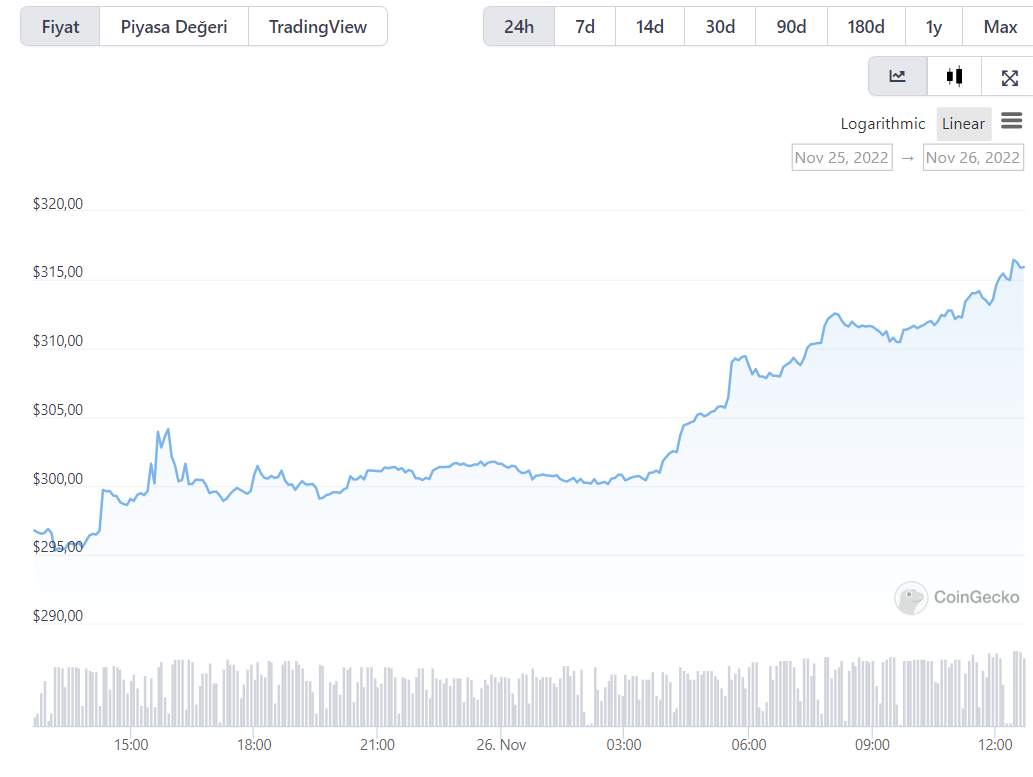Click the $320,00 axis label
Screen dimensions: 1033x777
58,204
